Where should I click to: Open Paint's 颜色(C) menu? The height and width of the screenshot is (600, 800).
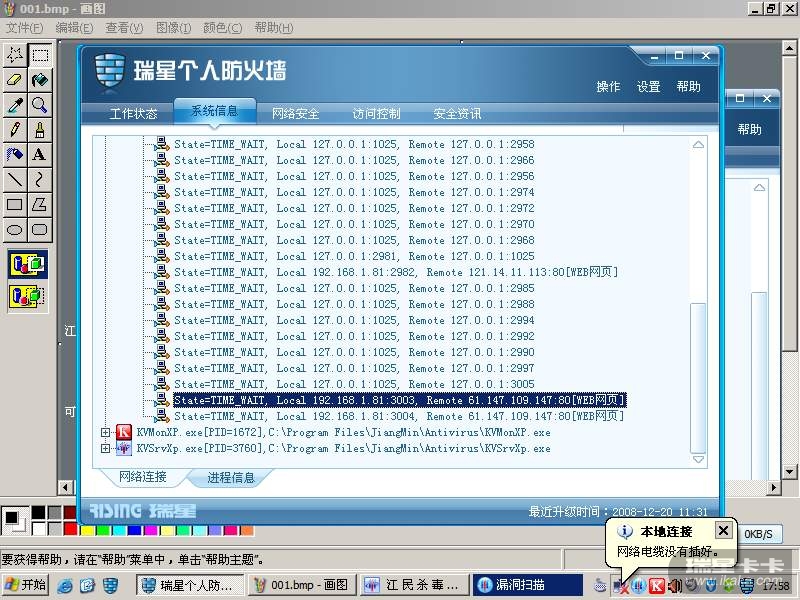222,28
